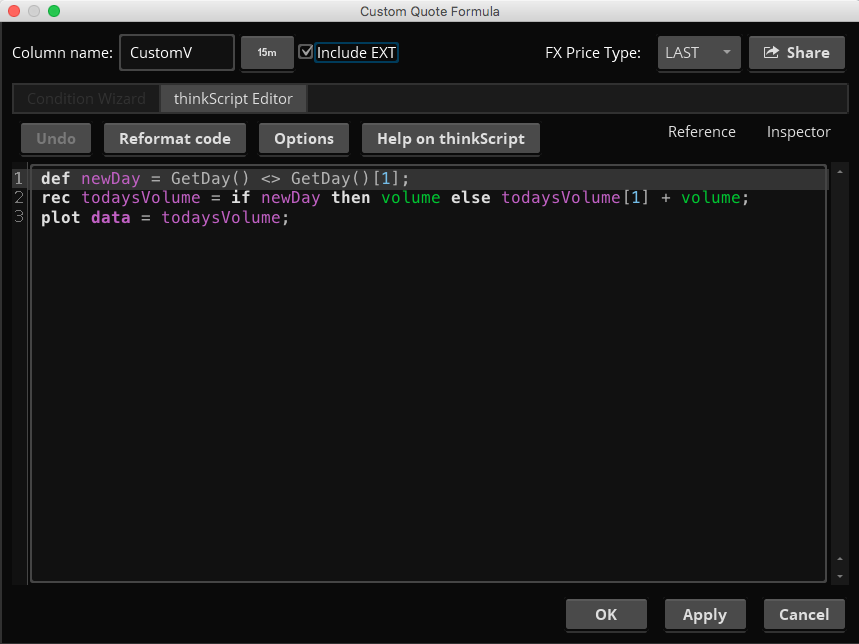Open the FX Price Type LAST dropdown
Screen dimensions: 859x644
pyautogui.click(x=699, y=53)
